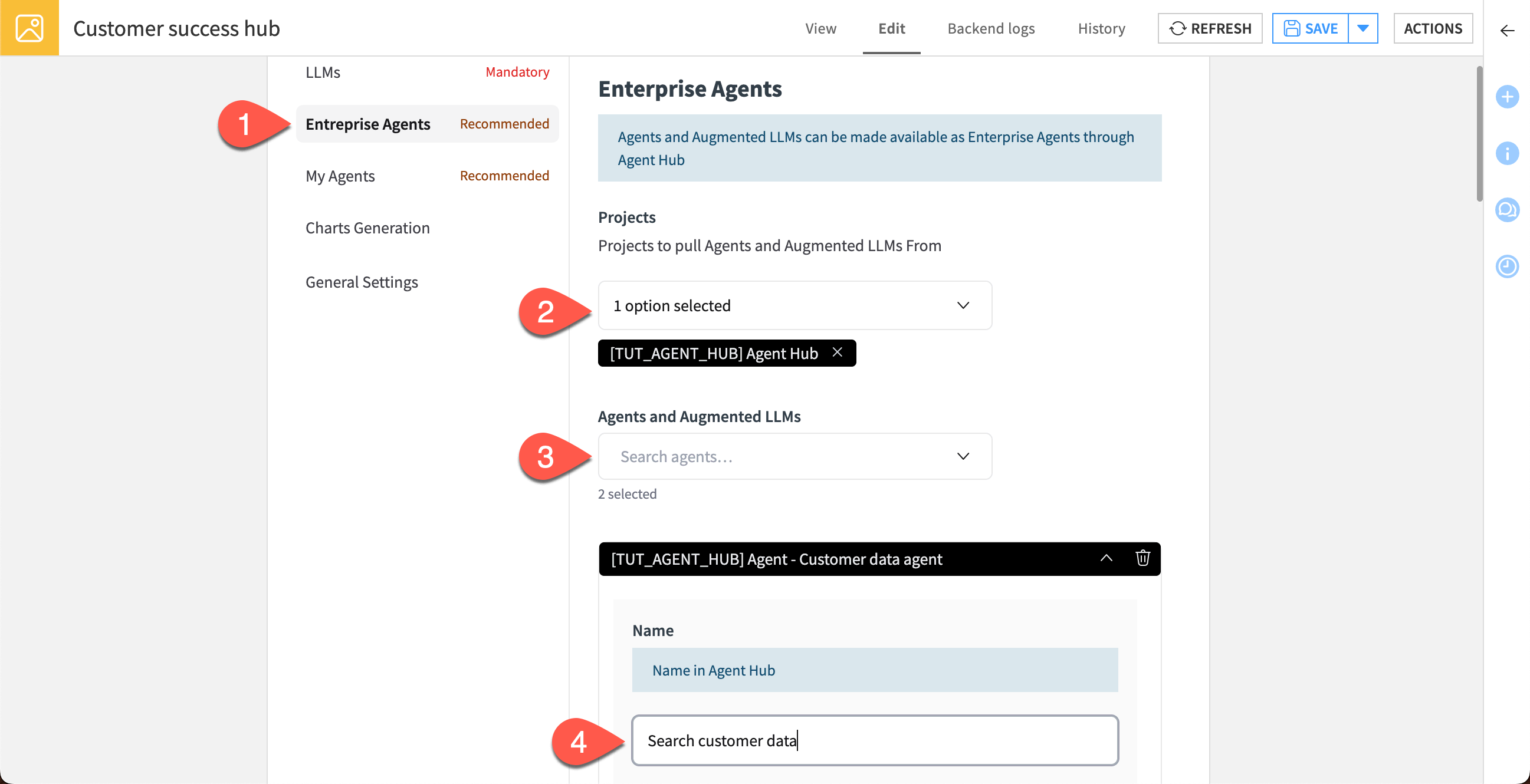Remove the TUT_AGENT_HUB Agent Hub project tag
Screen dimensions: 1530x784
pyautogui.click(x=837, y=353)
